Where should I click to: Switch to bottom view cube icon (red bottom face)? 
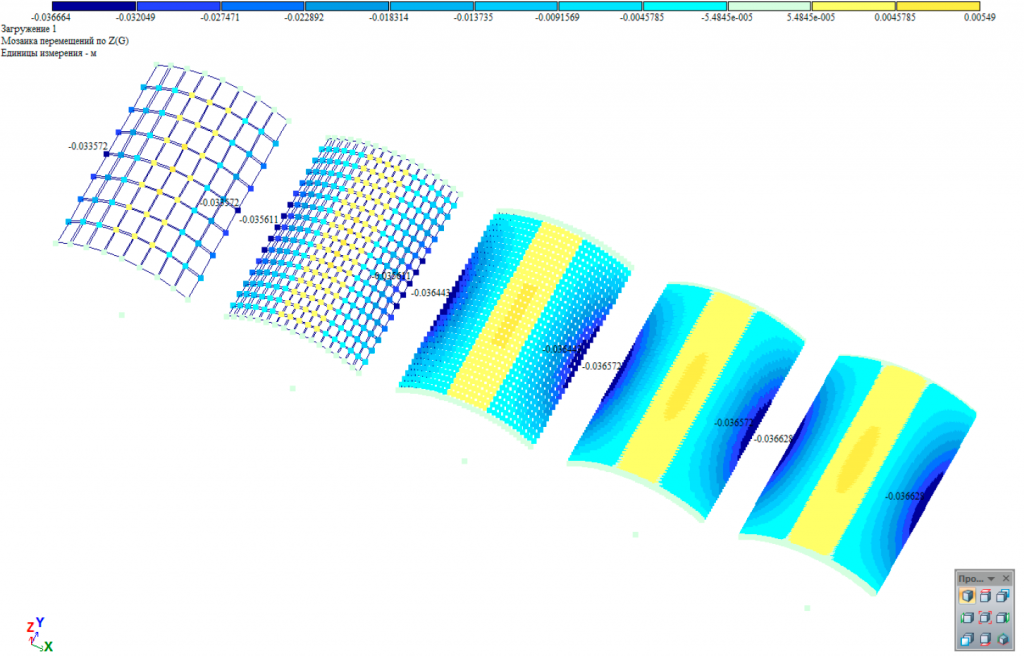(985, 639)
